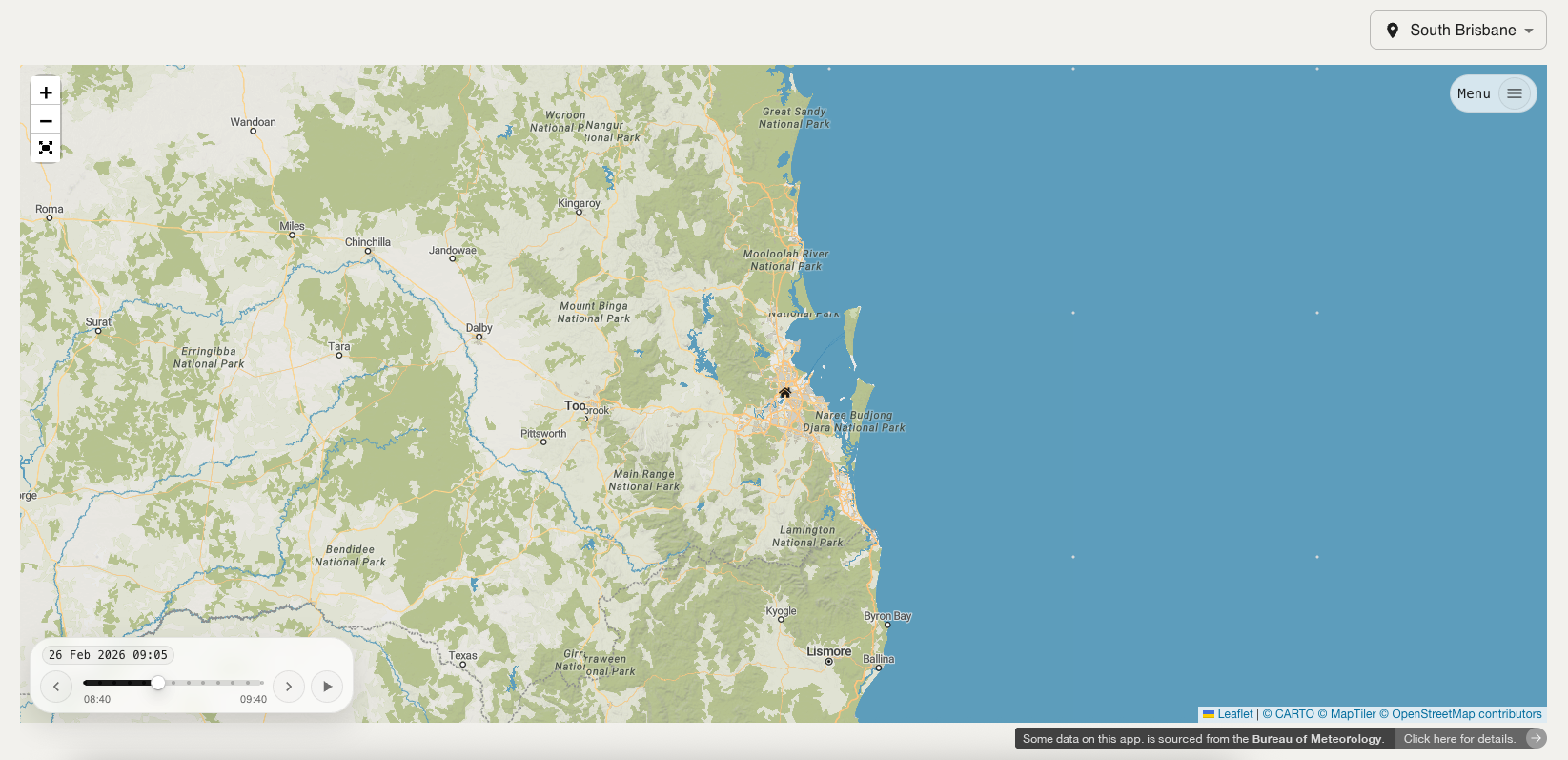Image resolution: width=1568 pixels, height=760 pixels.
Task: Open the Menu hamburger button
Action: [x=1514, y=93]
